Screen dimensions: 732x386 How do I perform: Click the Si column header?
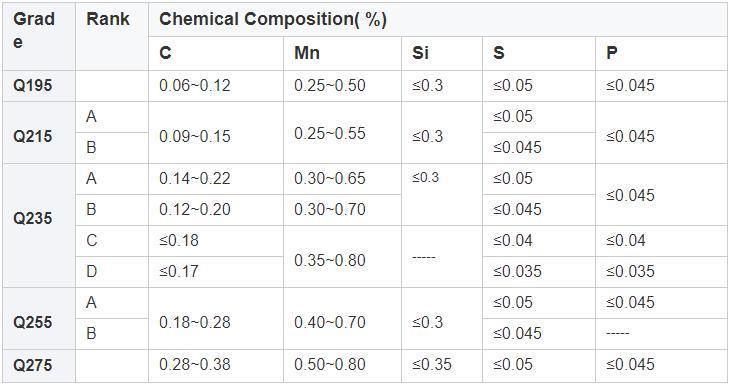click(442, 53)
